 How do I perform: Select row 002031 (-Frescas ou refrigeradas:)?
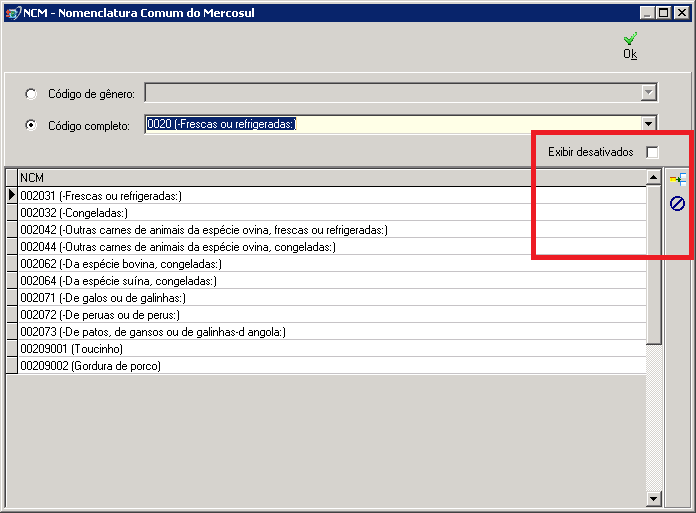pos(332,196)
